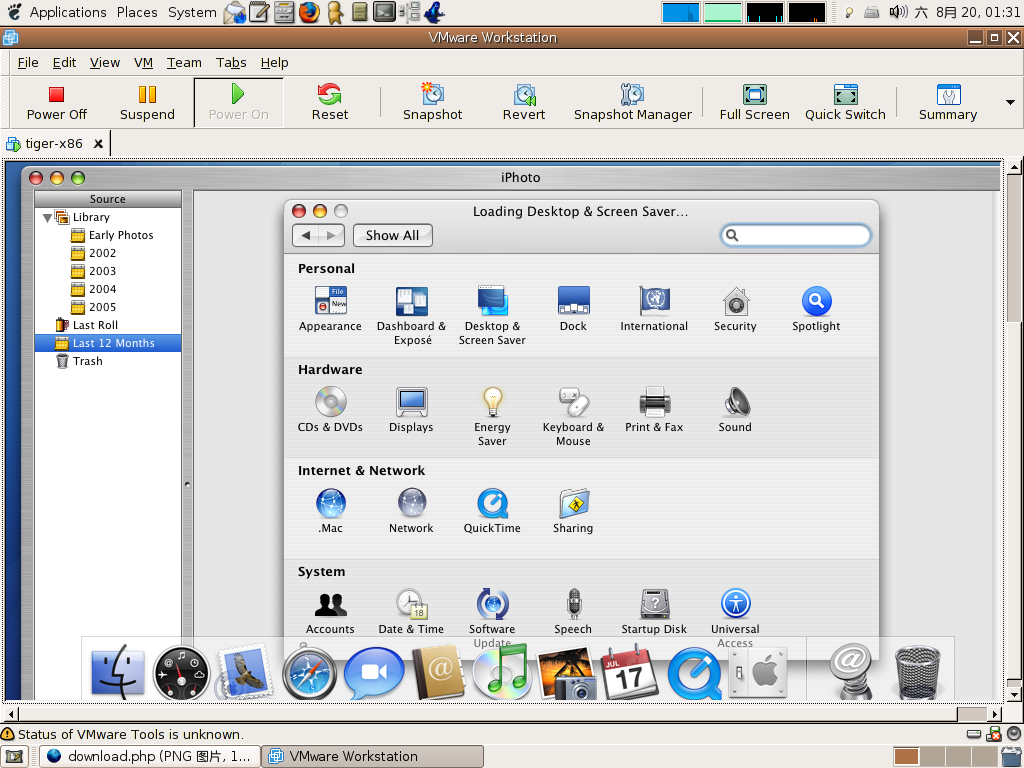
Task: Reset the virtual machine
Action: pos(330,103)
